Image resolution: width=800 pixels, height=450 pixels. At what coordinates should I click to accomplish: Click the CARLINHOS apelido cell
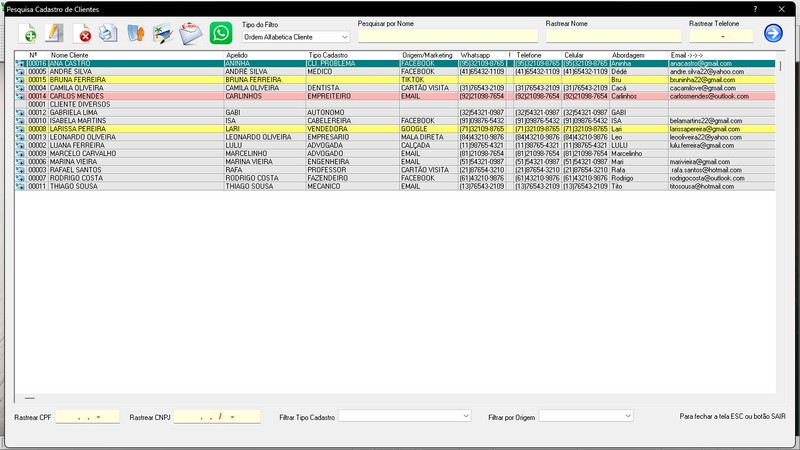pyautogui.click(x=243, y=96)
